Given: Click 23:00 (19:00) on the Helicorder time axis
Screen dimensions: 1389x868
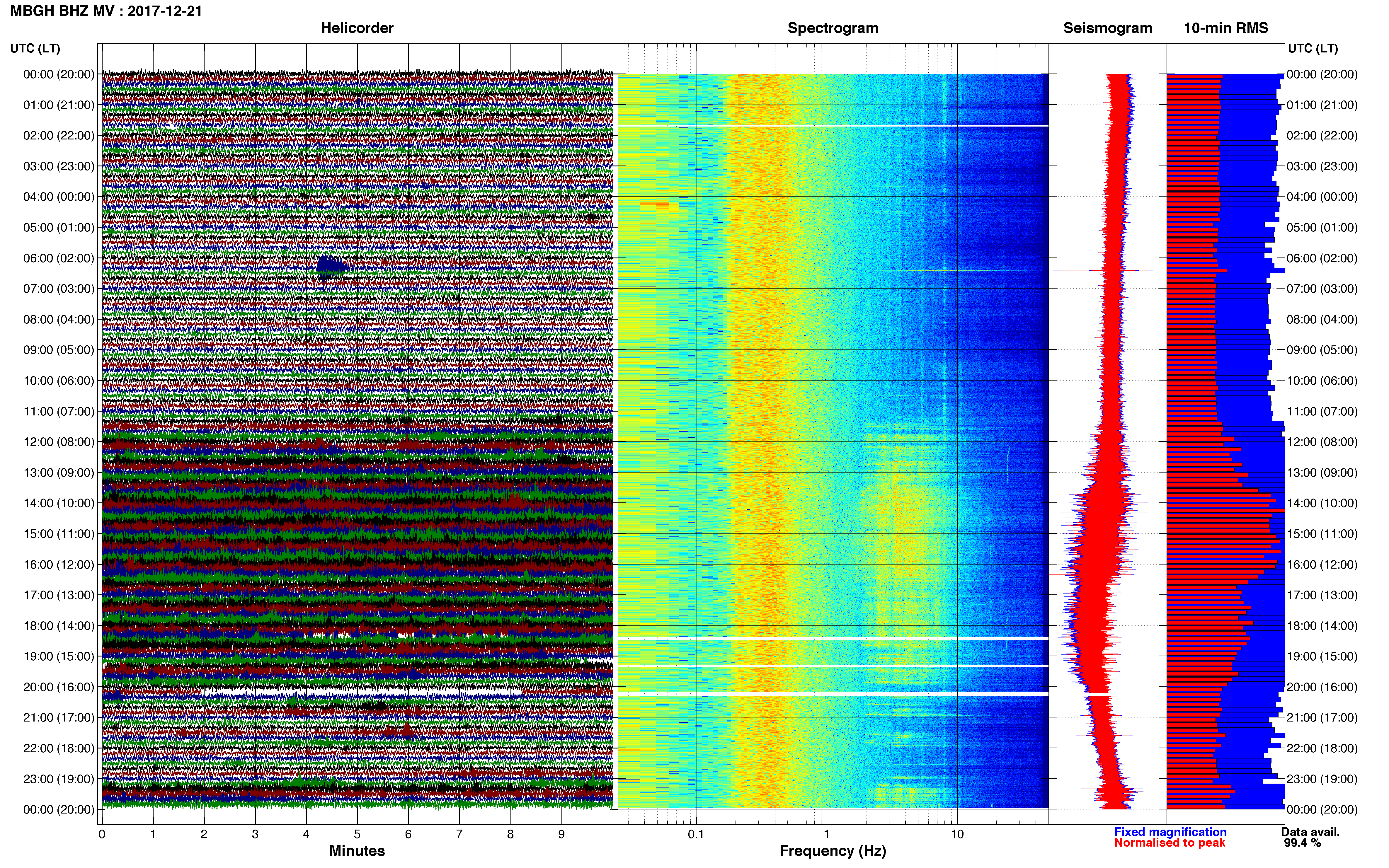Looking at the screenshot, I should [59, 779].
